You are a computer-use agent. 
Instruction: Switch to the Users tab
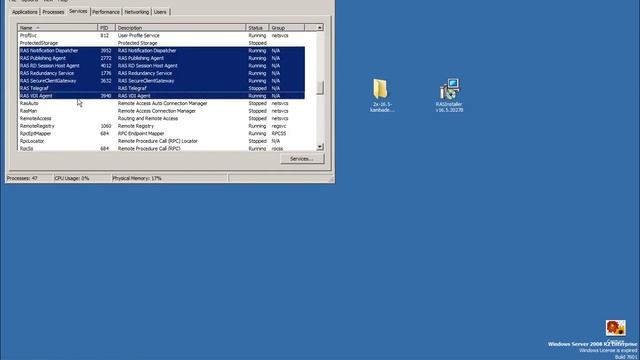click(x=160, y=12)
